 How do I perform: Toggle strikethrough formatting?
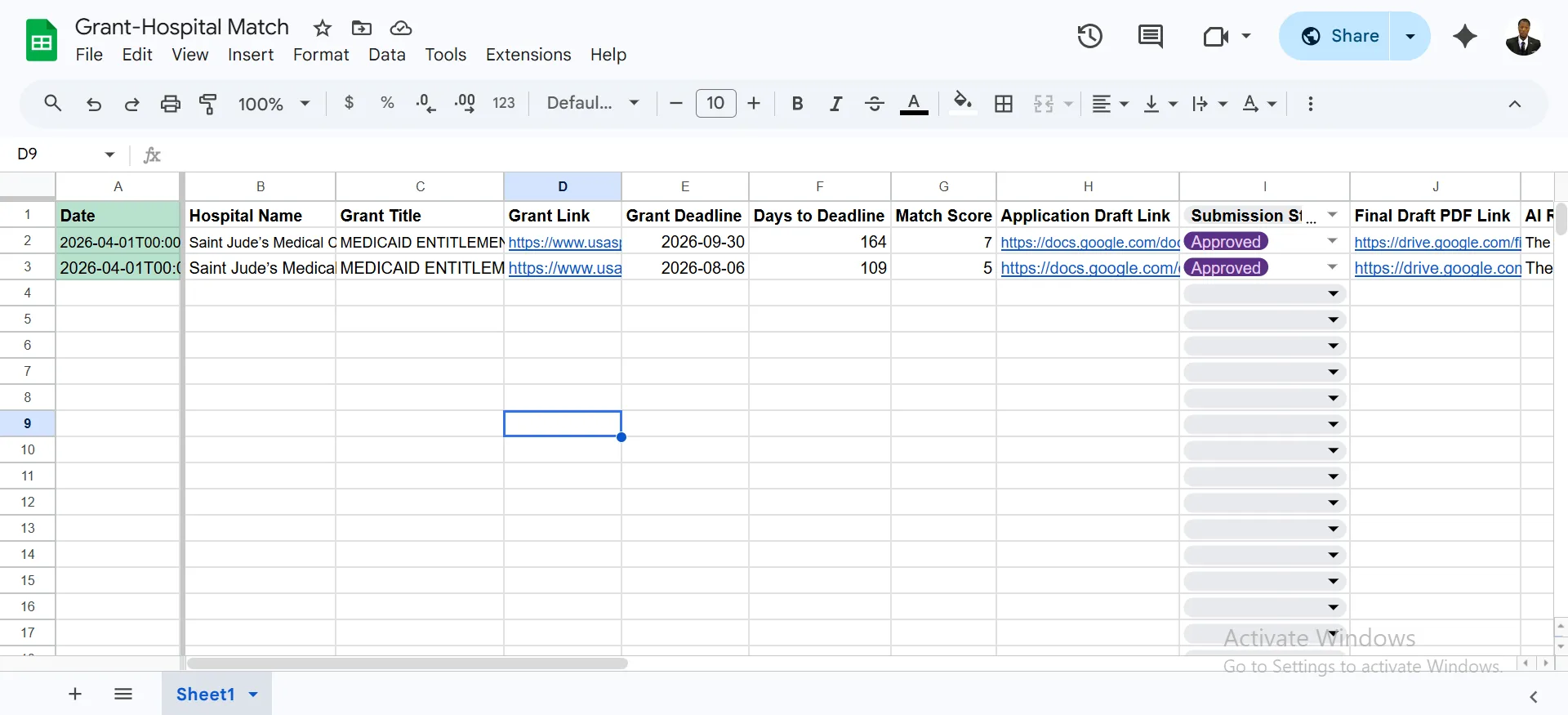pyautogui.click(x=874, y=104)
